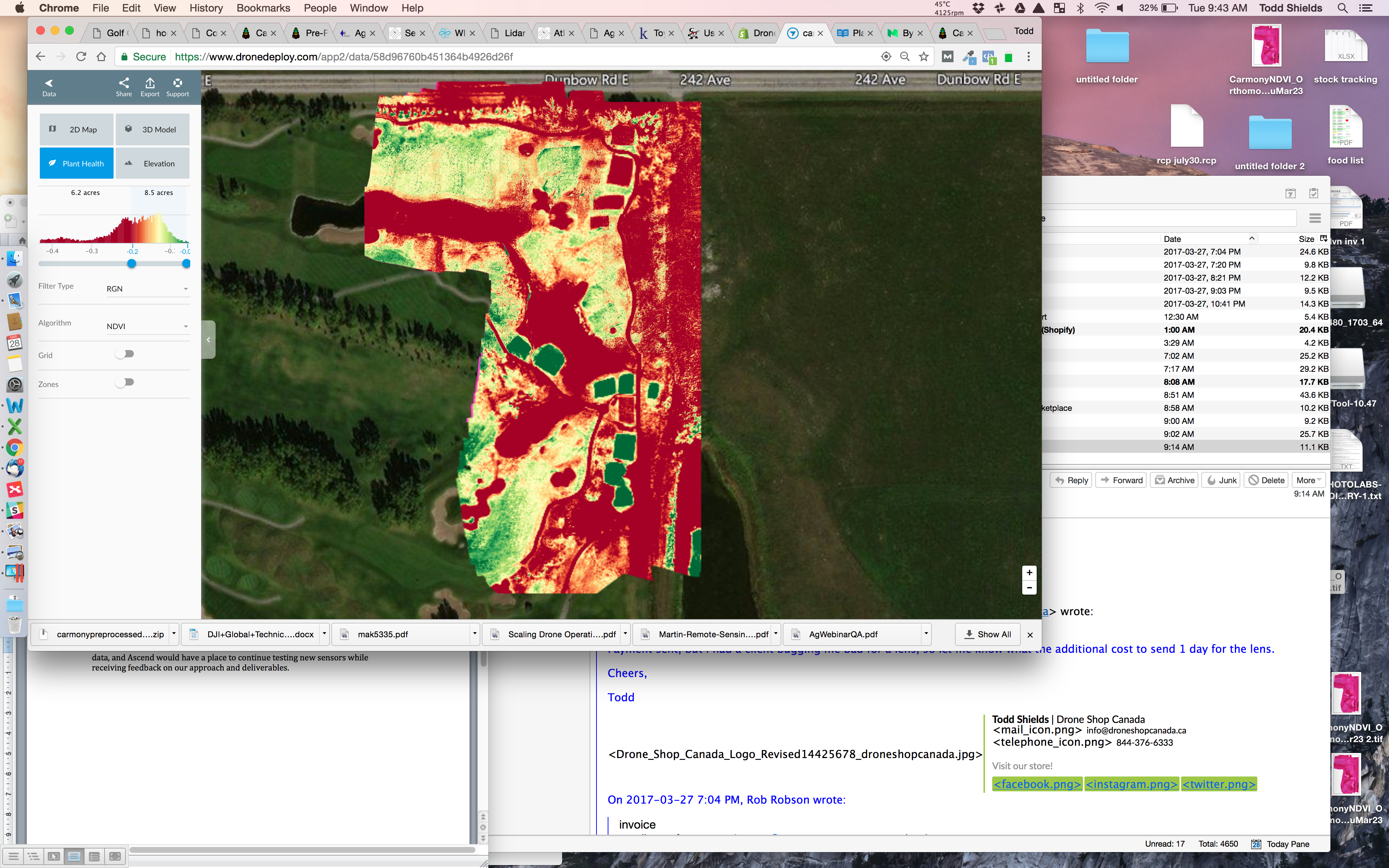Expand mak5335.pdf download options arrow
Viewport: 1389px width, 868px height.
click(x=474, y=634)
